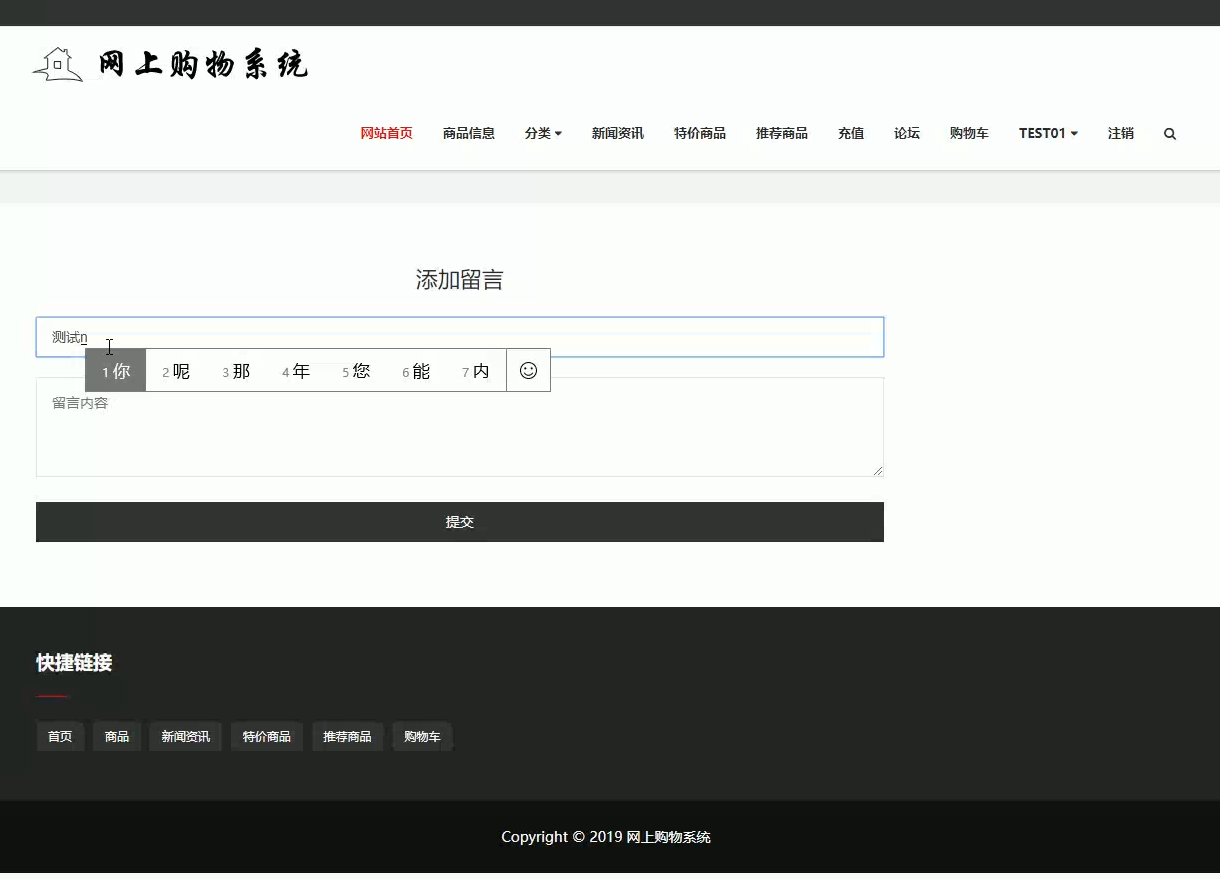This screenshot has height=880, width=1220.
Task: Open the 充值 recharge page
Action: 850,133
